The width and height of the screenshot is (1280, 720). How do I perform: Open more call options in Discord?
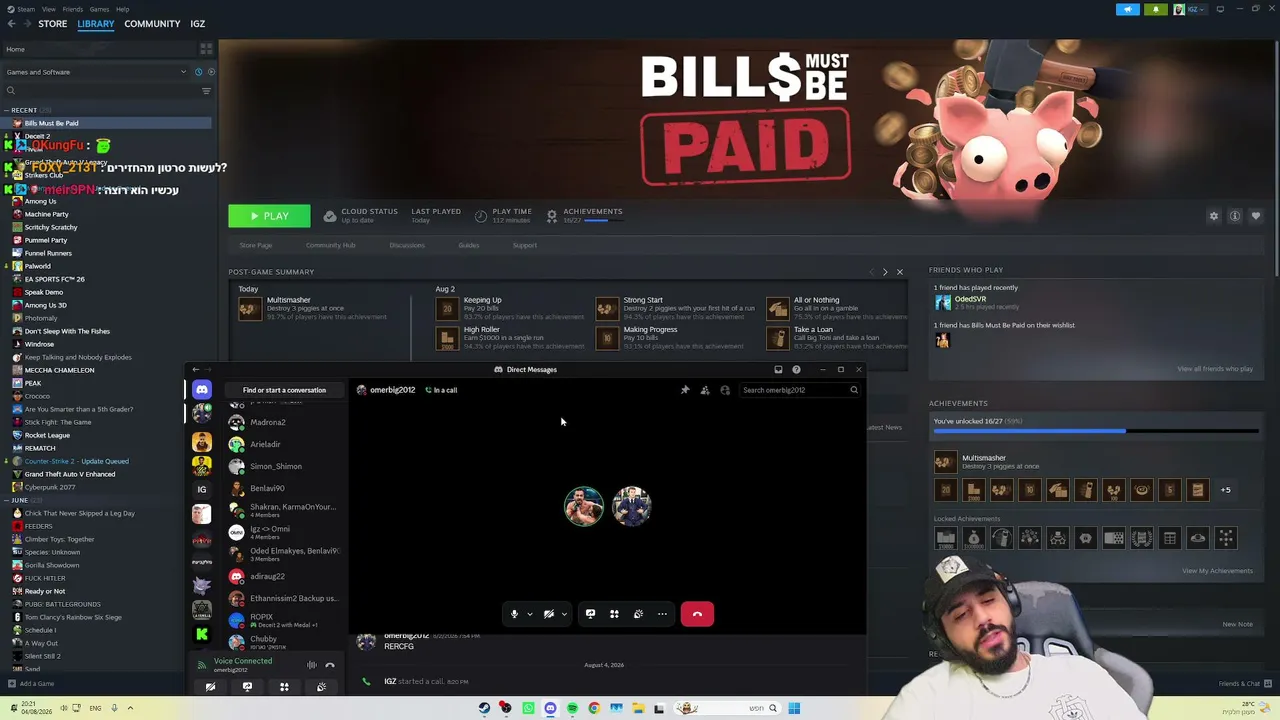click(662, 614)
